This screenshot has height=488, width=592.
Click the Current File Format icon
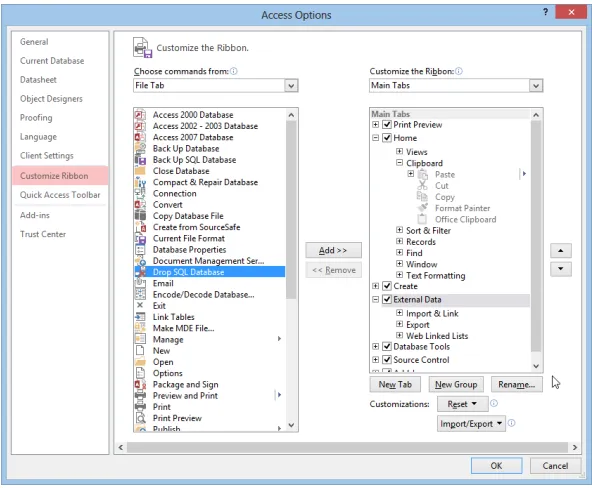(x=140, y=239)
